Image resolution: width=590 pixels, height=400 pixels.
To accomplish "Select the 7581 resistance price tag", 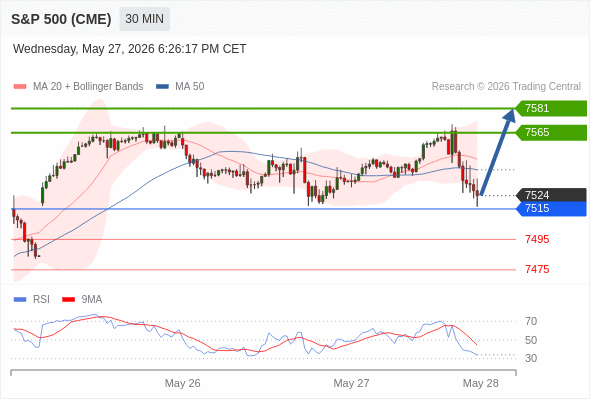I will (551, 108).
